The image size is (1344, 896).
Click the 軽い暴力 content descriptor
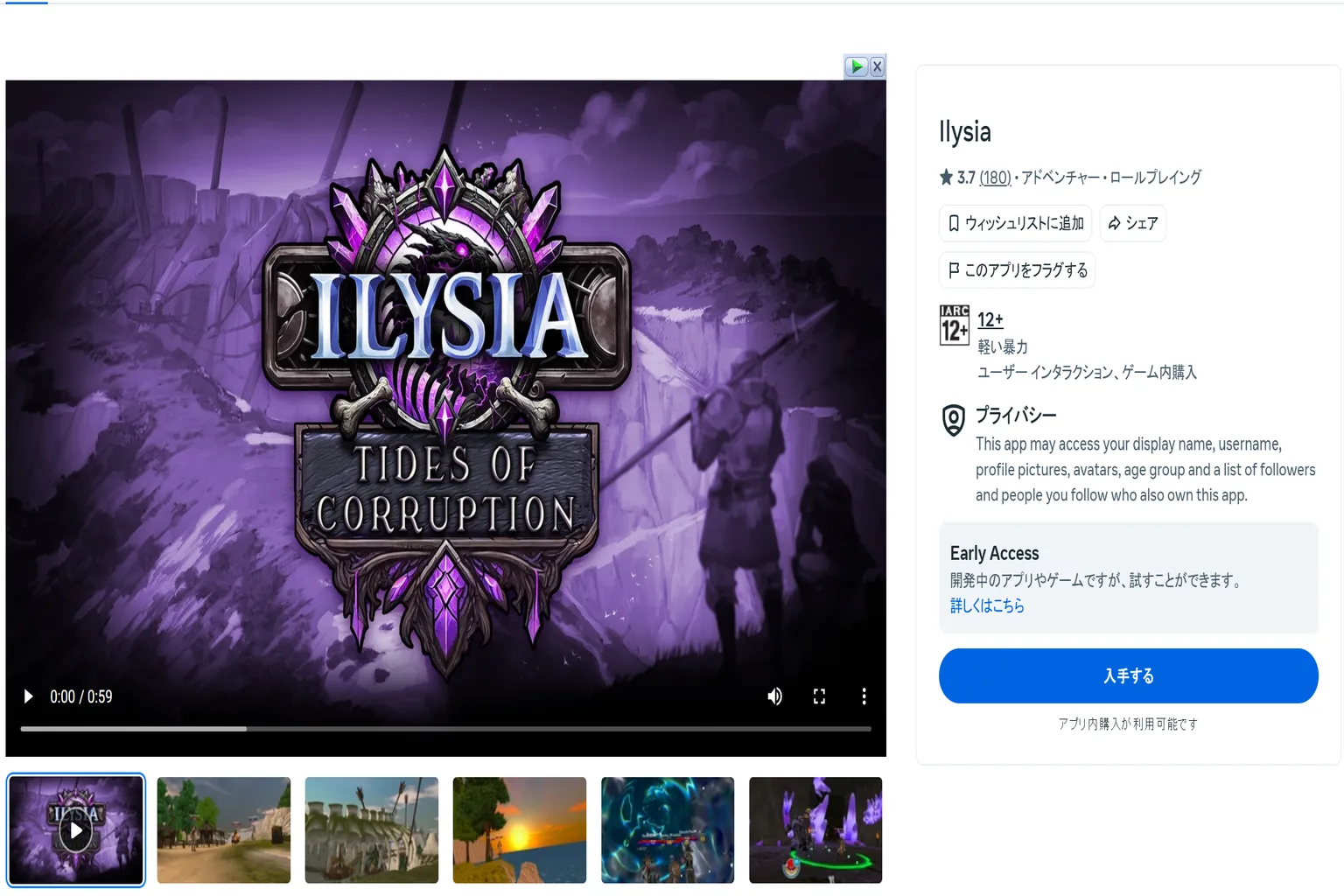[1003, 346]
